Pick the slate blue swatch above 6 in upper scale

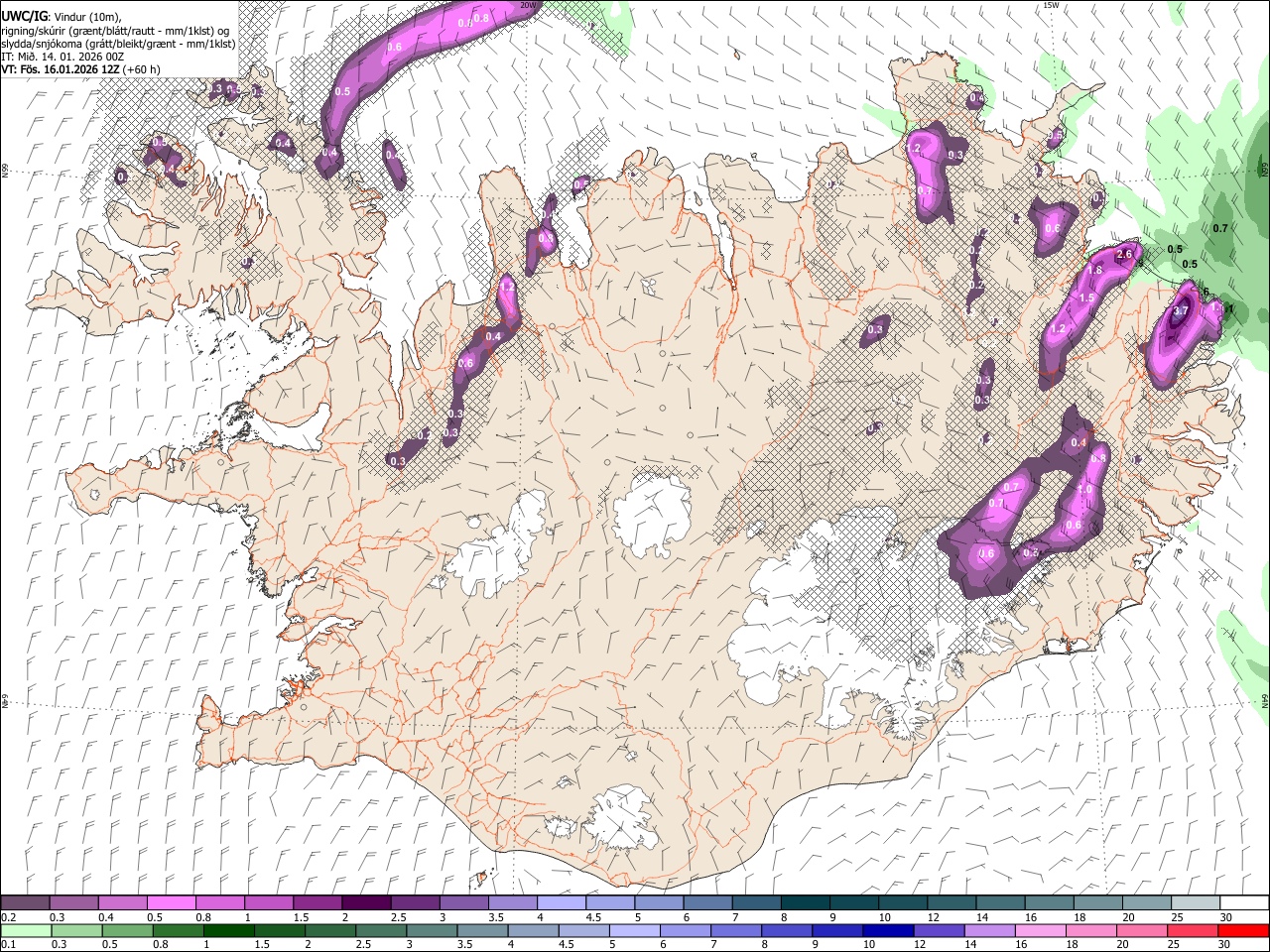pyautogui.click(x=707, y=903)
